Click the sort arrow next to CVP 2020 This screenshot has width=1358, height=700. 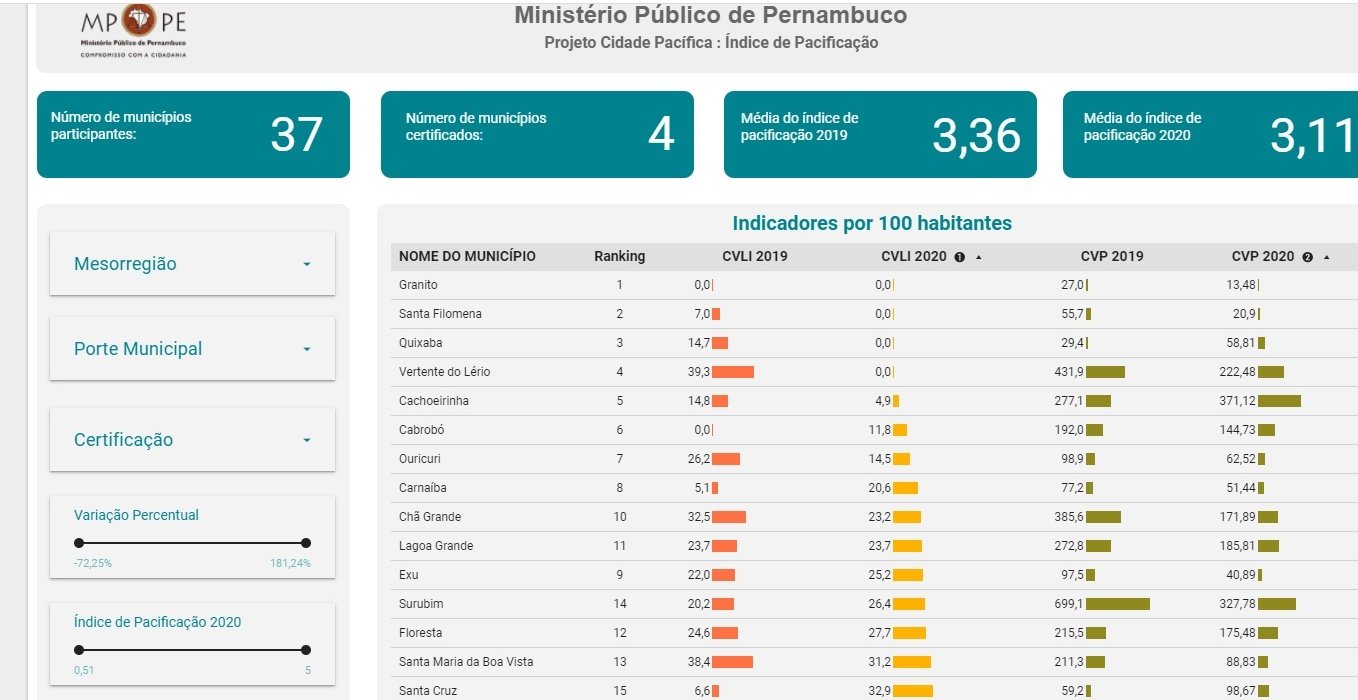pos(1326,257)
